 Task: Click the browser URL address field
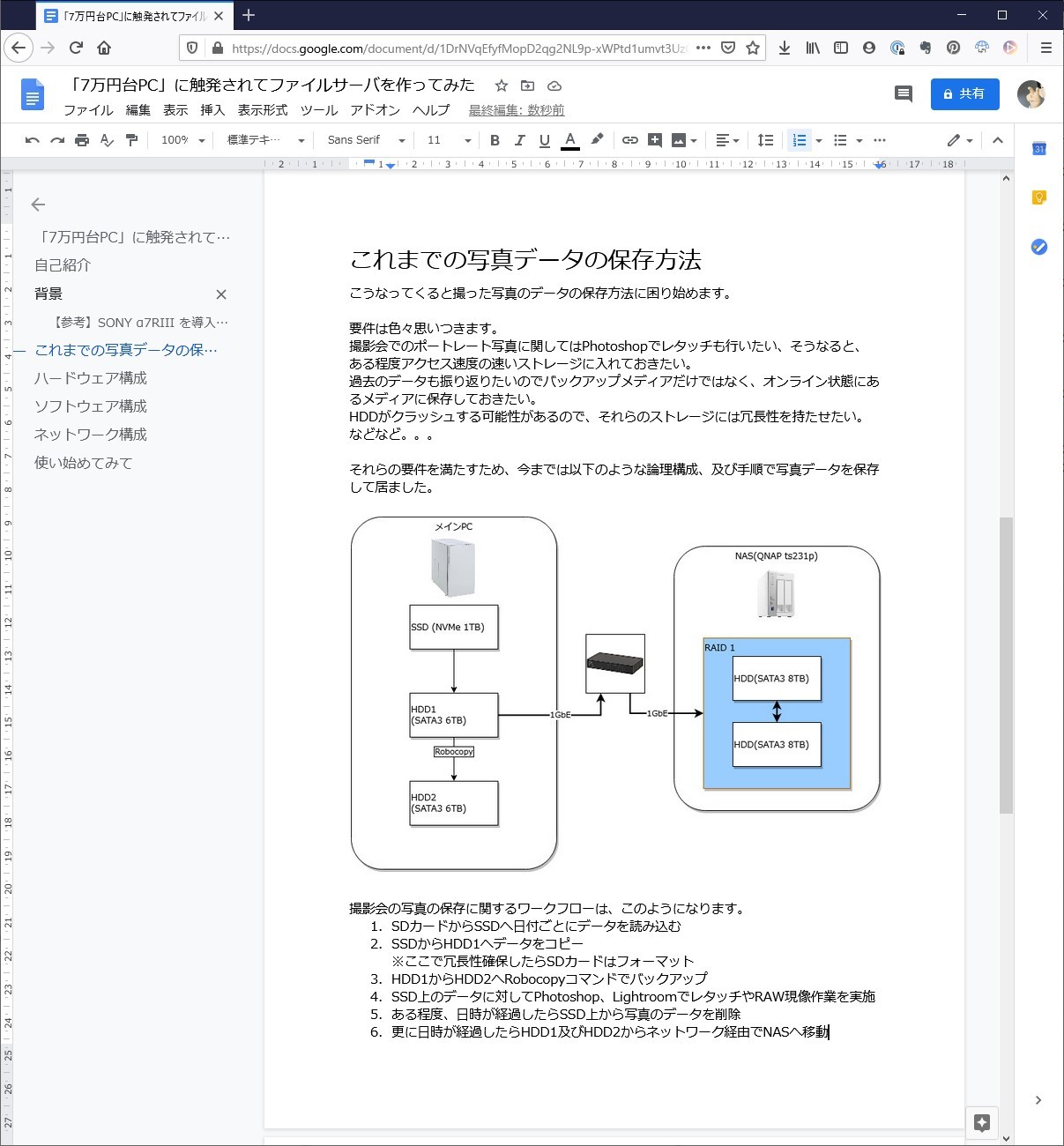point(458,48)
